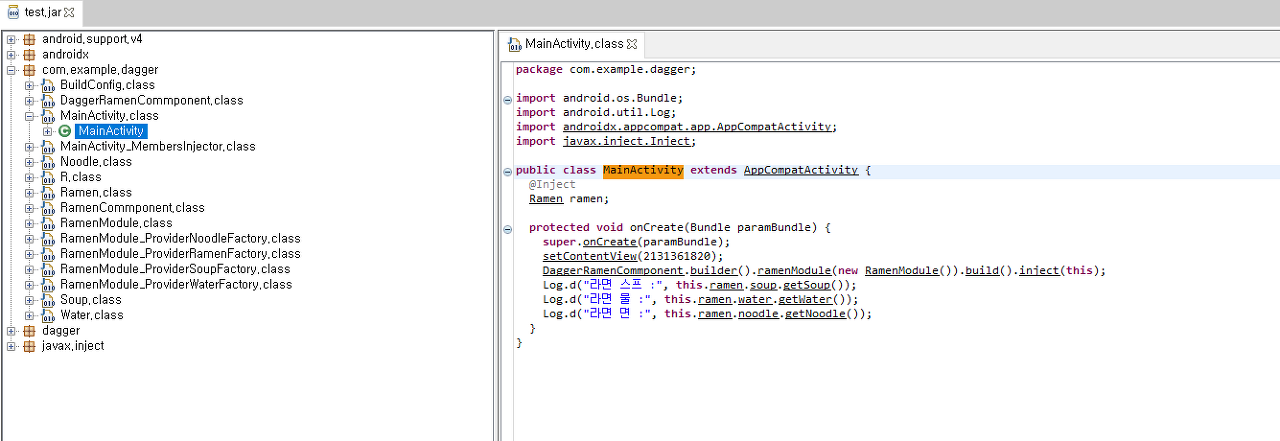Click the android.support.v4 package icon
This screenshot has width=1280, height=441.
[x=29, y=39]
